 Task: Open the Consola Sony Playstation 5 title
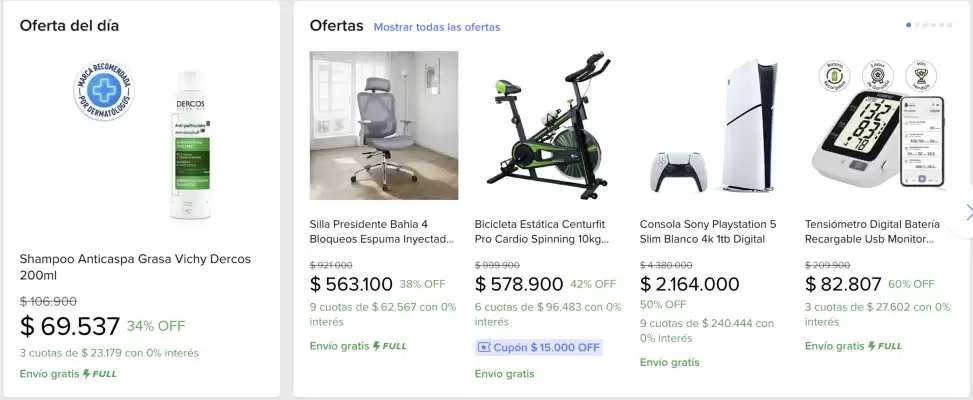click(708, 232)
